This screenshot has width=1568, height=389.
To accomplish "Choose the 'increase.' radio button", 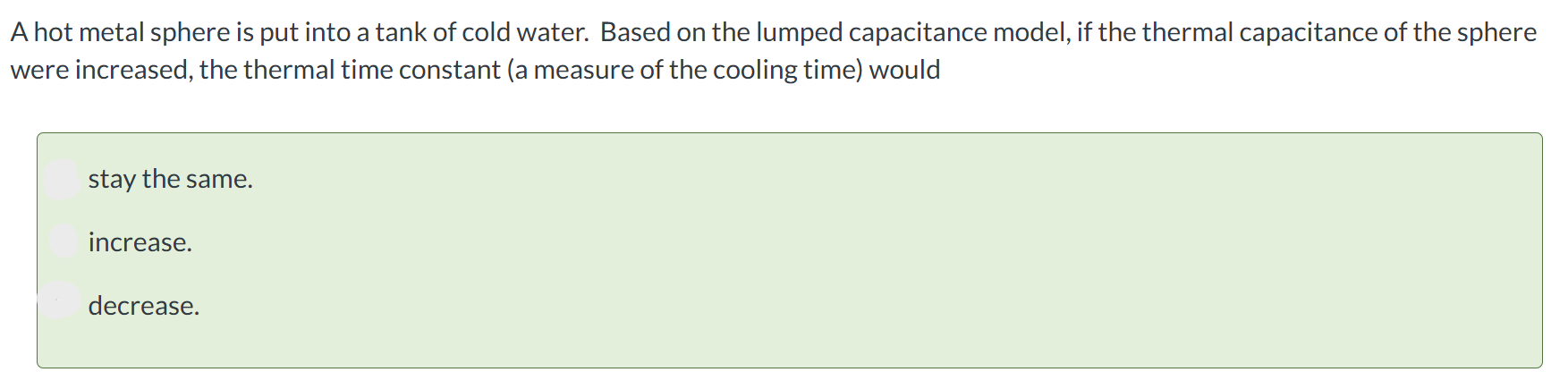I will click(63, 241).
